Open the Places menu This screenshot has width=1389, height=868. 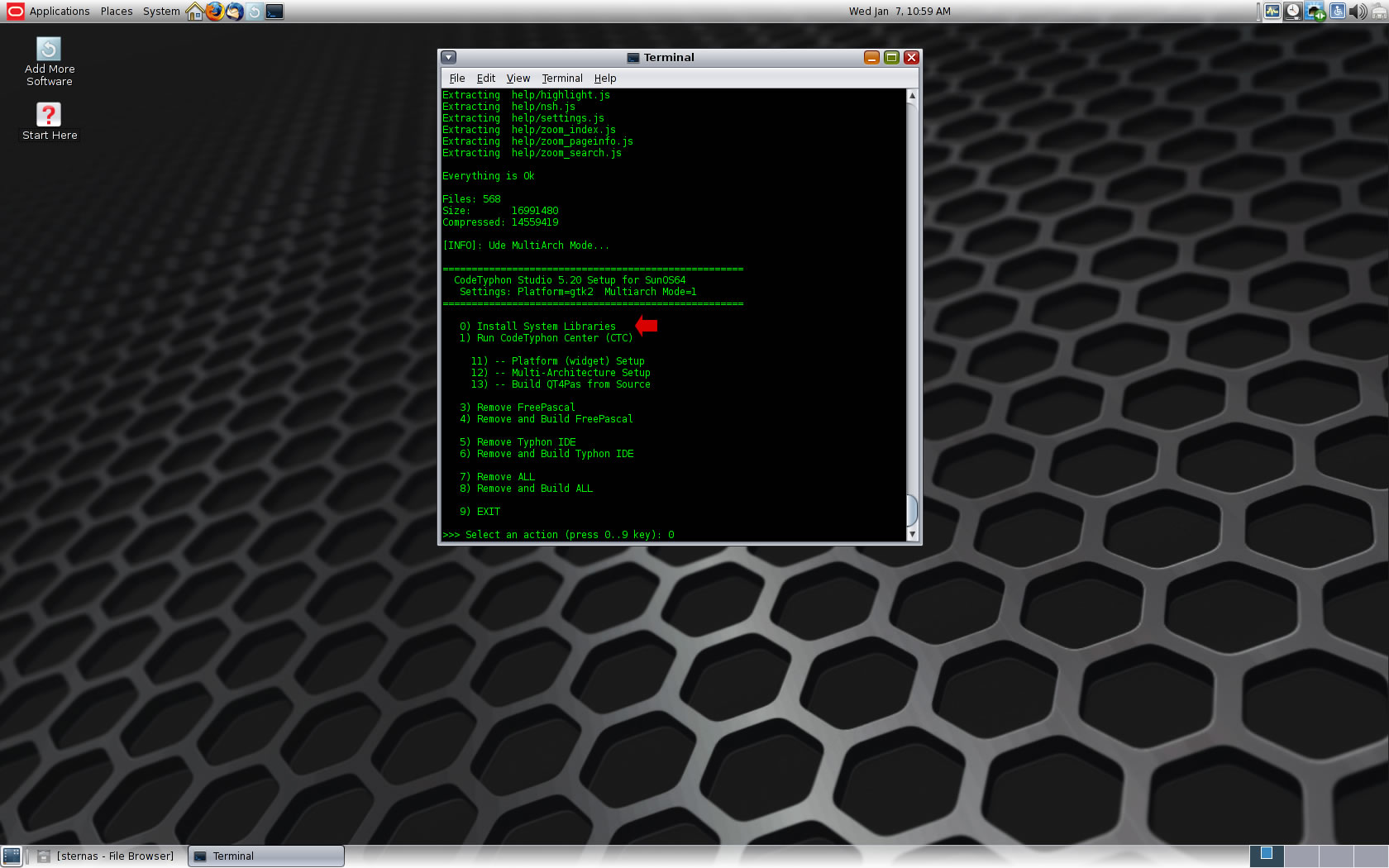(117, 12)
